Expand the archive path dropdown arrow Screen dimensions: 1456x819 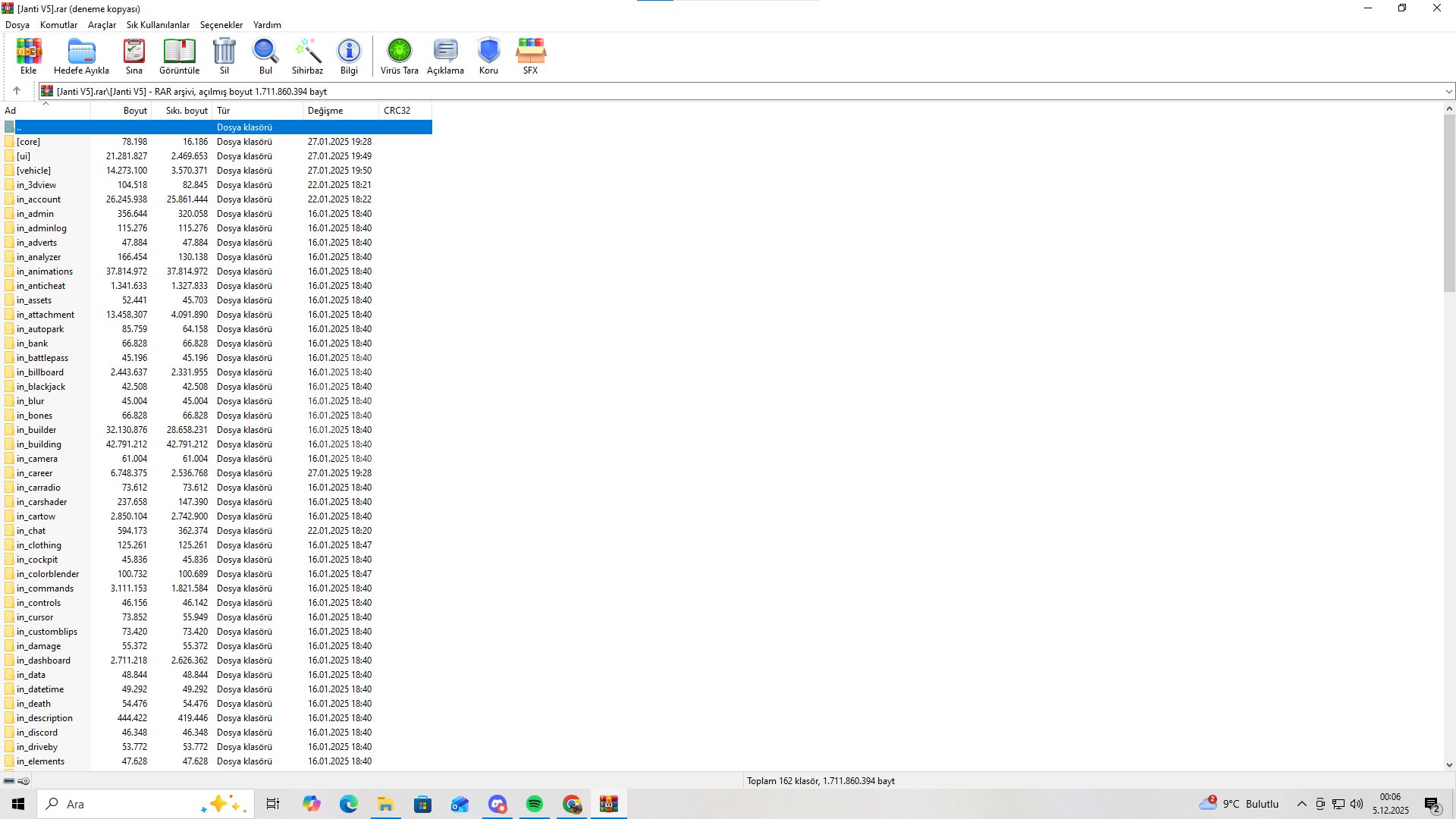[x=1448, y=92]
